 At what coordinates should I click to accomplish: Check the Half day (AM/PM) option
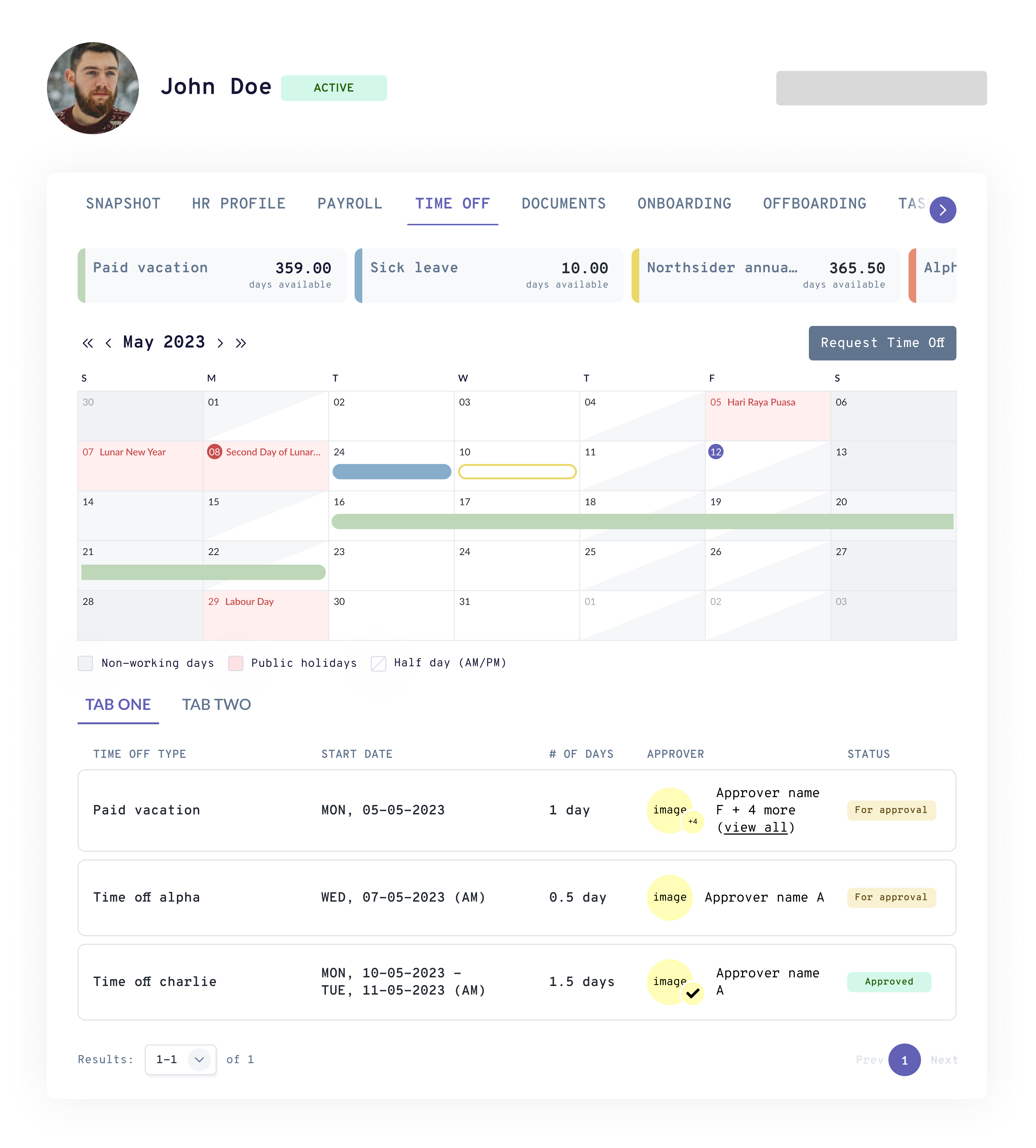[379, 663]
